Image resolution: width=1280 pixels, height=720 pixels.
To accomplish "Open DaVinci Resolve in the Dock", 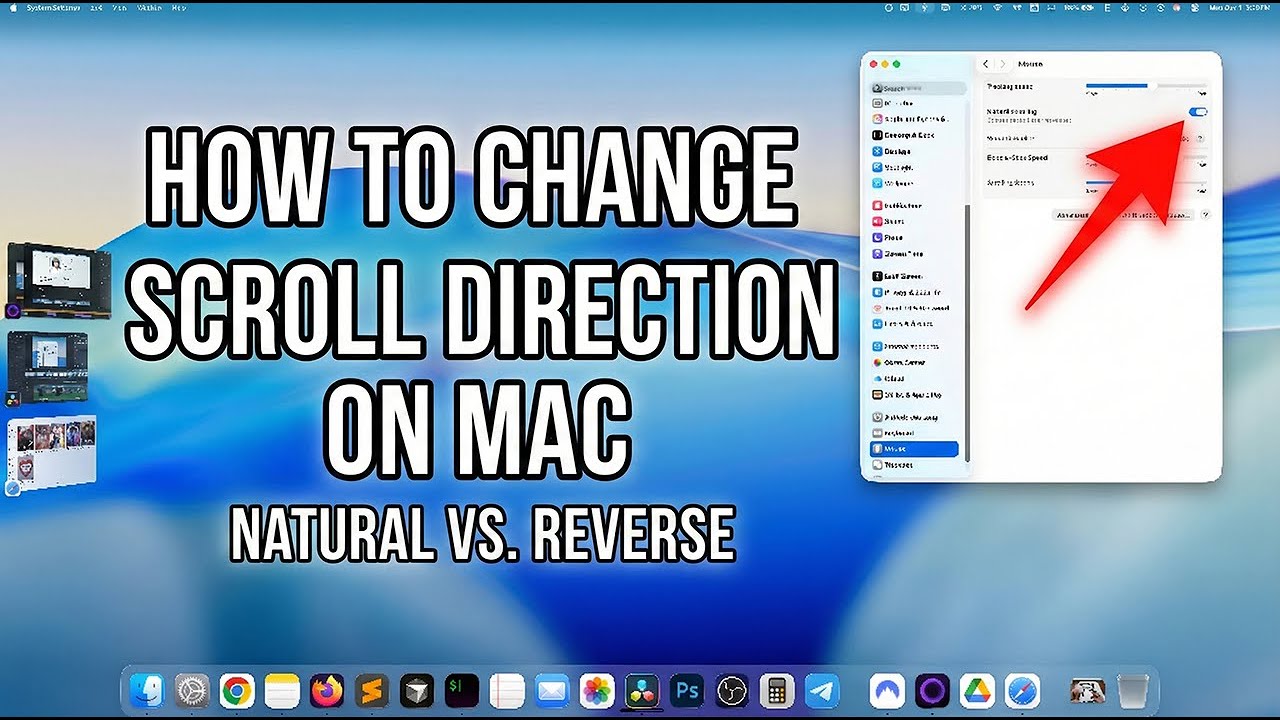I will pyautogui.click(x=642, y=690).
